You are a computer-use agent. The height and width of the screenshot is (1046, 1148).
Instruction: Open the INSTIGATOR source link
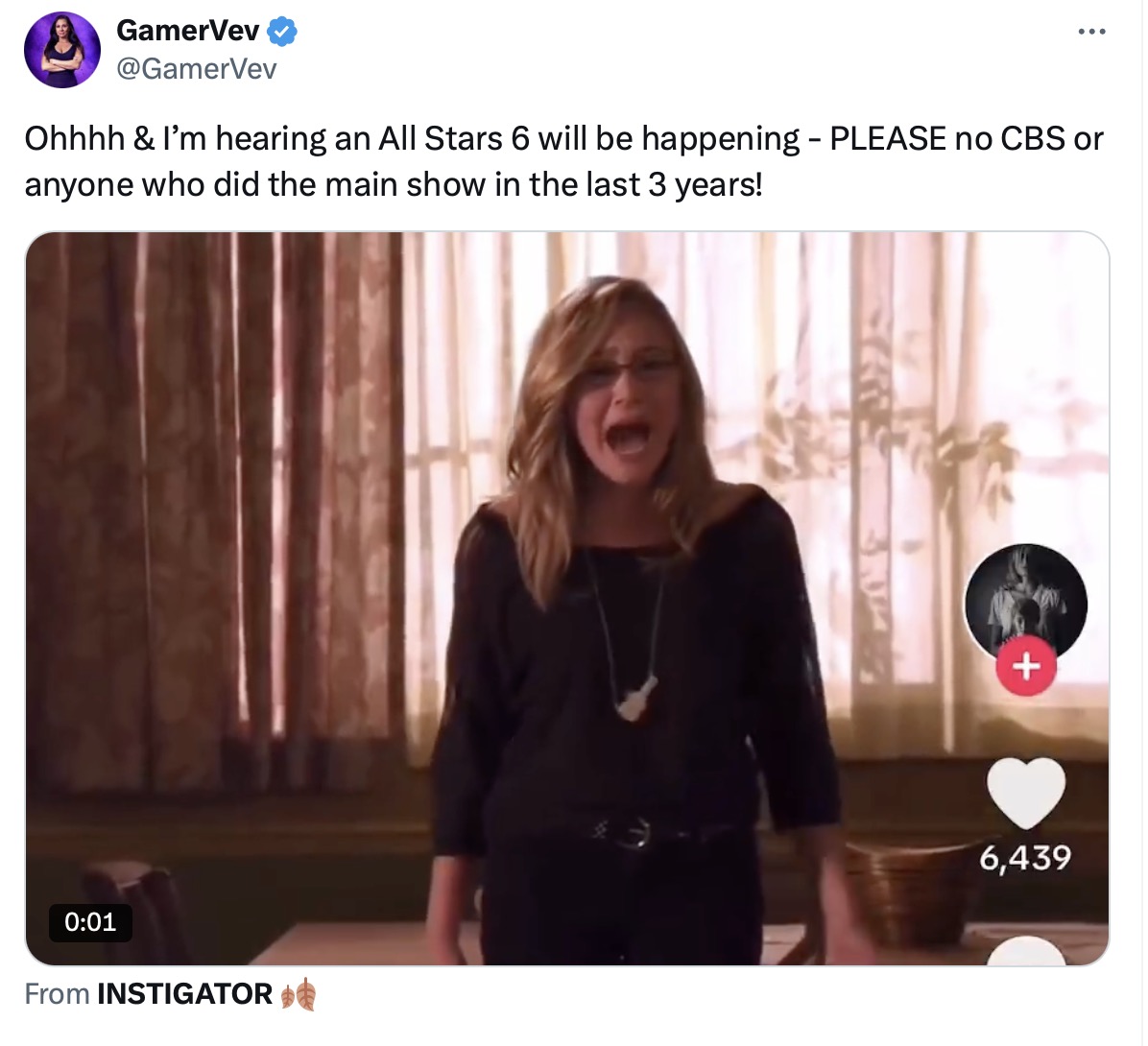[184, 994]
